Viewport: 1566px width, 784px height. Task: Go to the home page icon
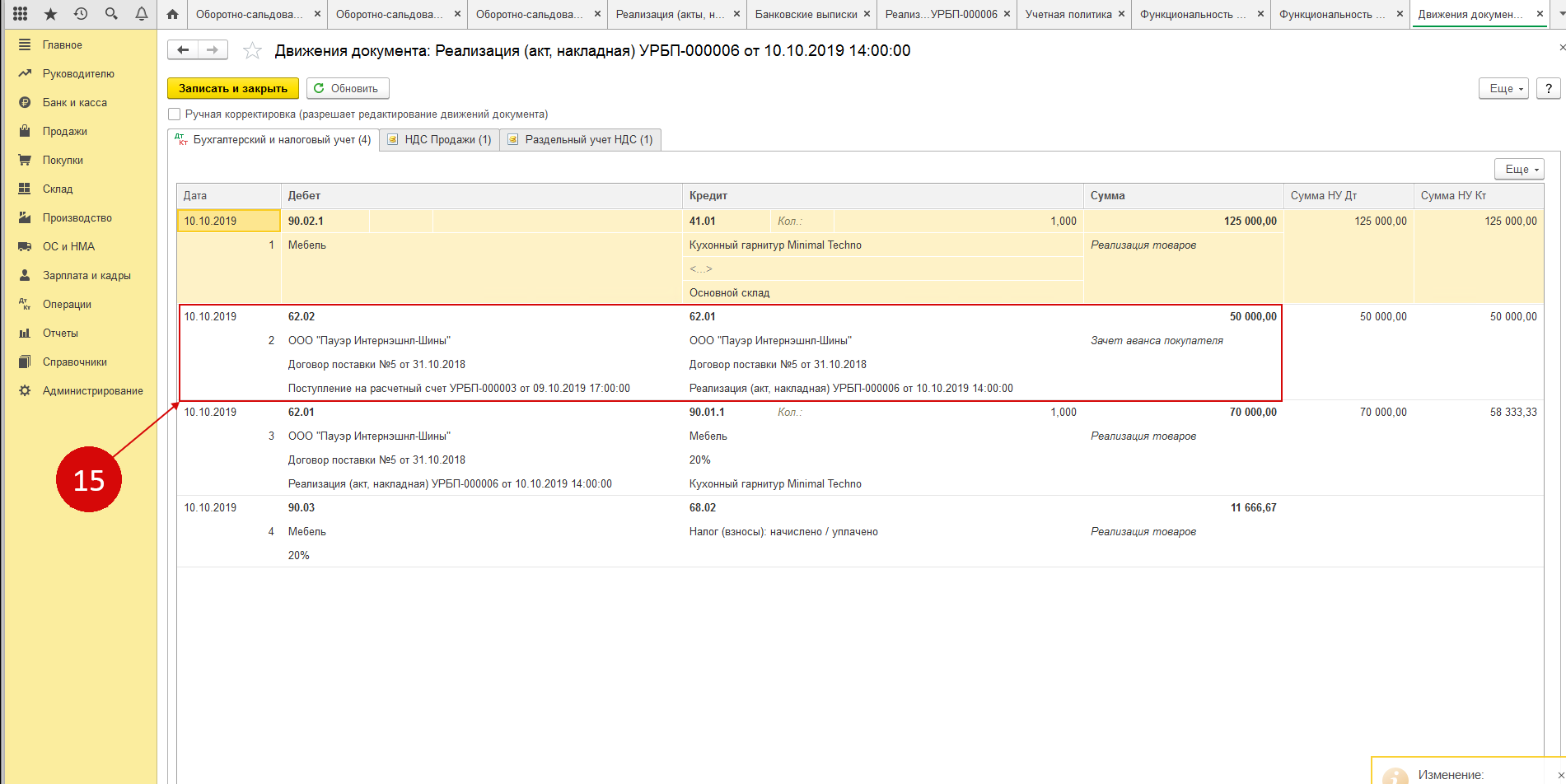pyautogui.click(x=172, y=14)
